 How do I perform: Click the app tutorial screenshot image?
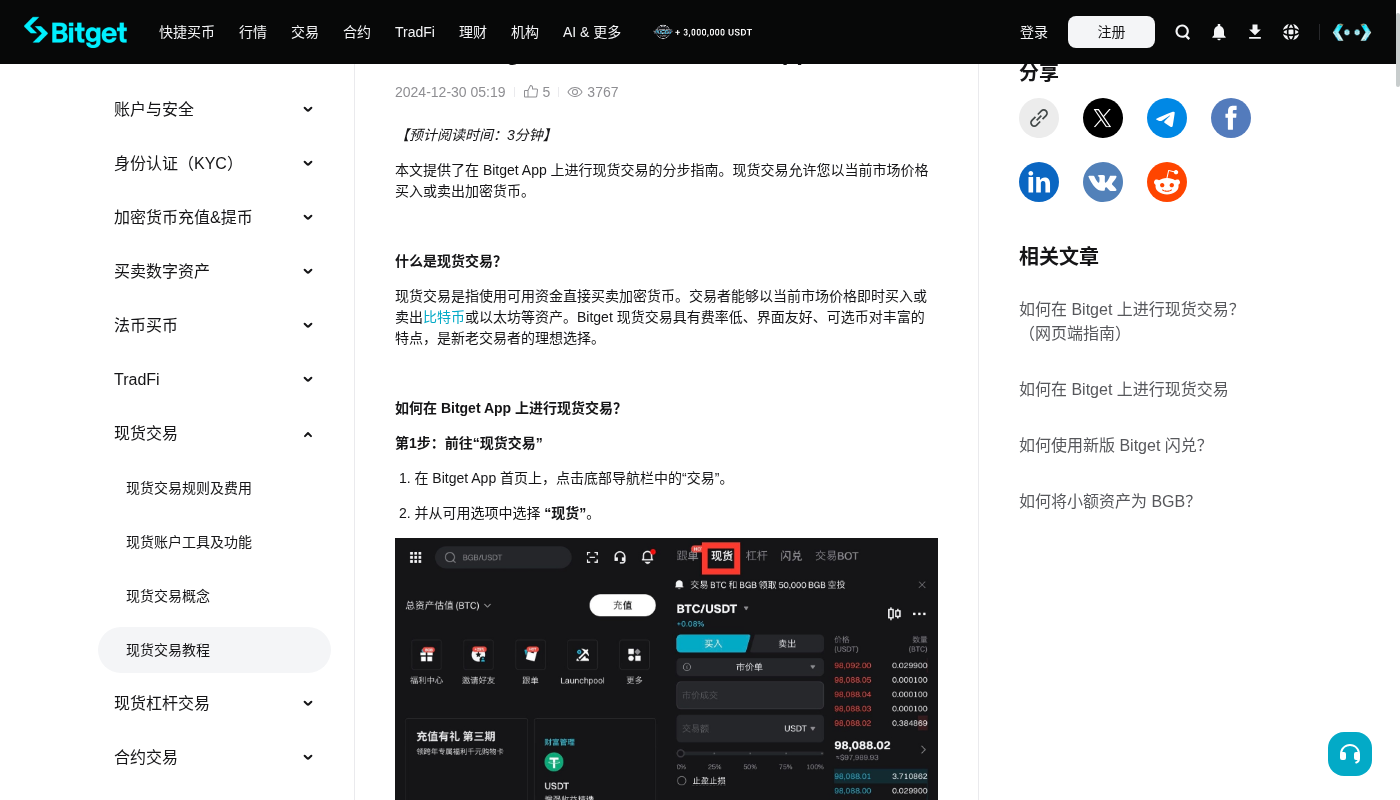pyautogui.click(x=666, y=669)
